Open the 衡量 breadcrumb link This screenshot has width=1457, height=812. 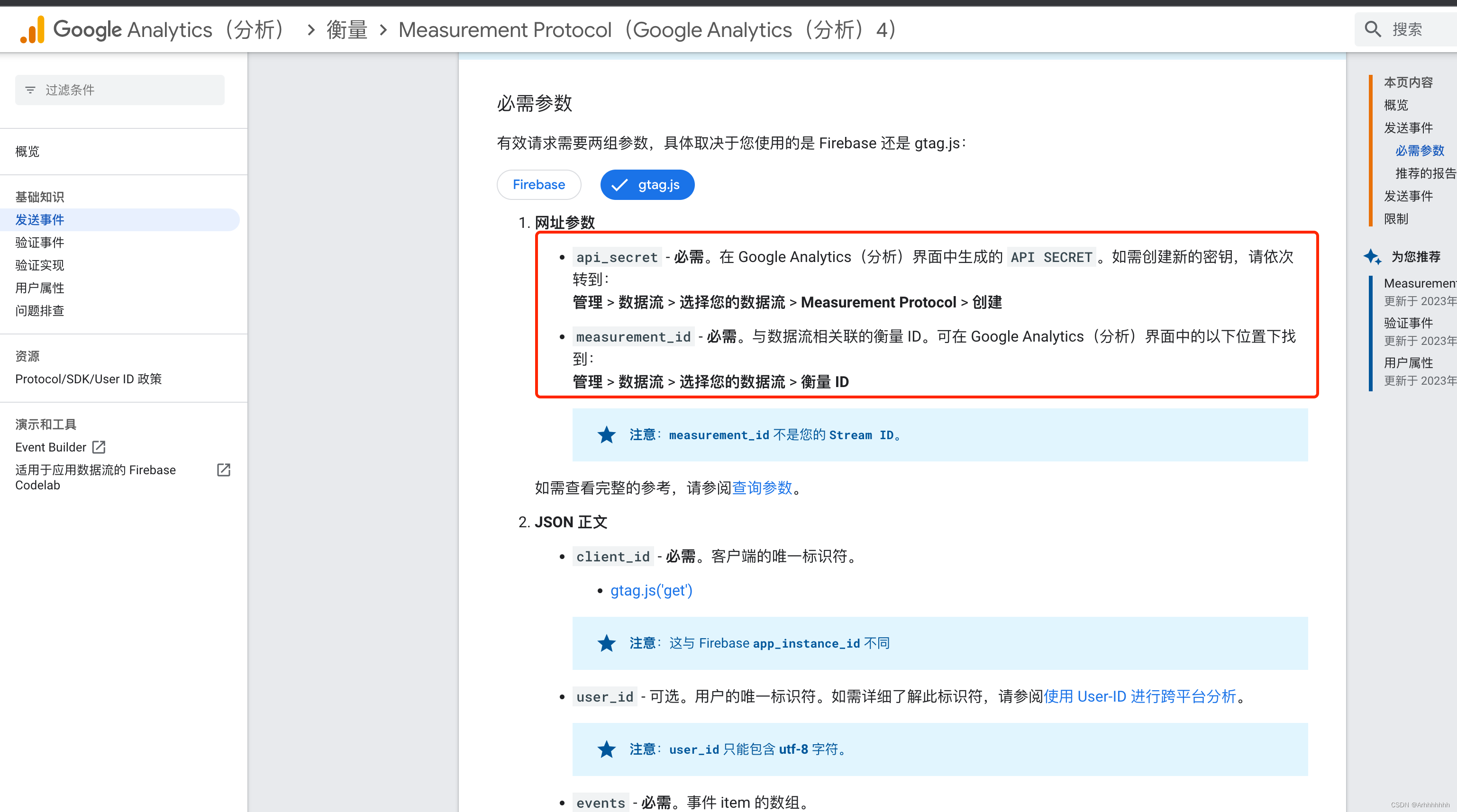[347, 29]
